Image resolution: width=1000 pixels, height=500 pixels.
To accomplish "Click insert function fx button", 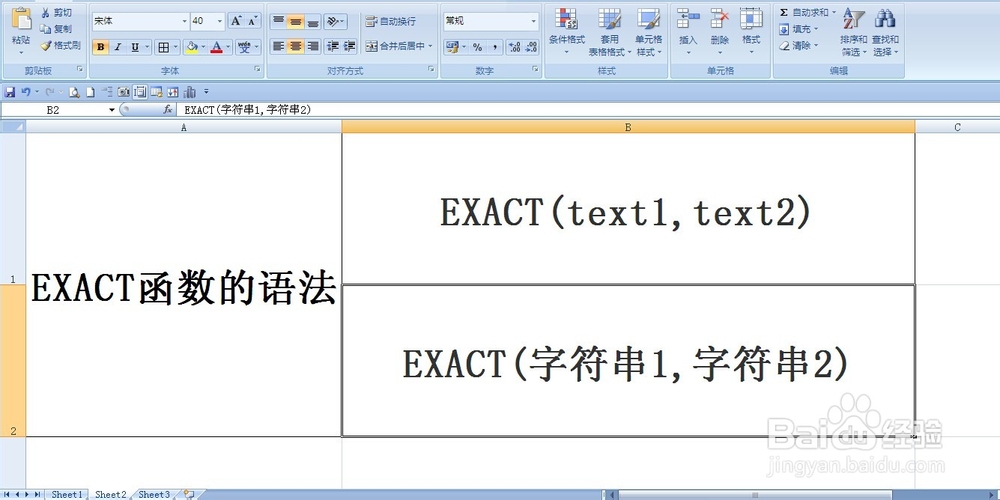I will pyautogui.click(x=168, y=110).
